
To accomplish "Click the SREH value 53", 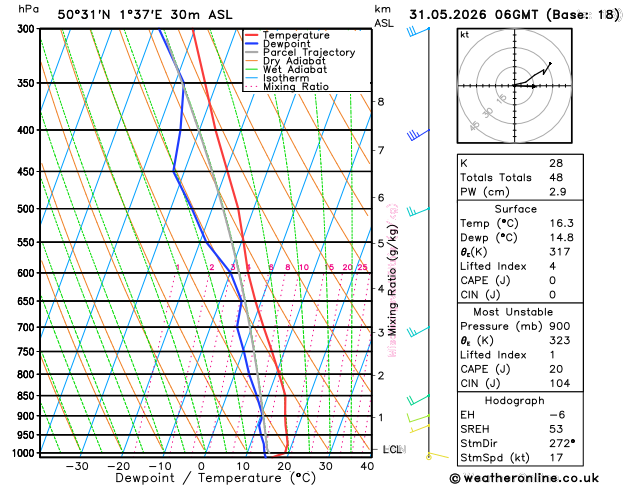I will tap(556, 429).
